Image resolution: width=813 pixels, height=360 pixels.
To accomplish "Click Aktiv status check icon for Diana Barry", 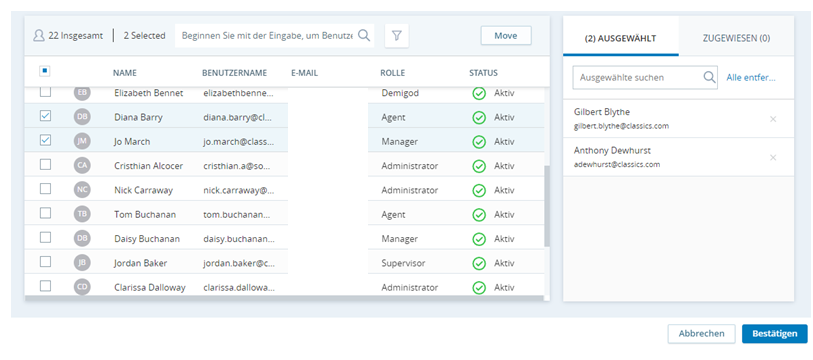I will point(479,117).
